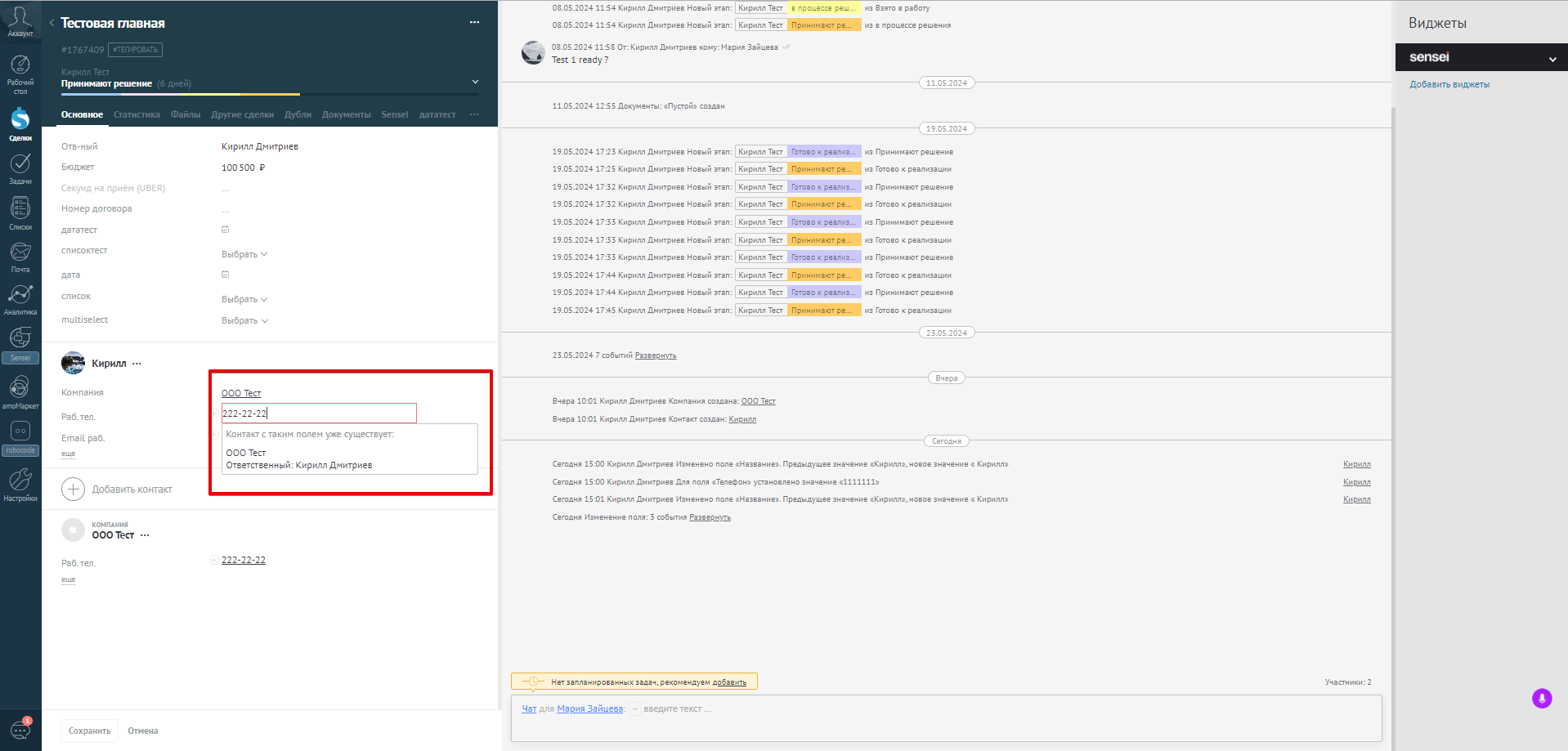
Task: Click the Сохранить button
Action: pos(90,731)
